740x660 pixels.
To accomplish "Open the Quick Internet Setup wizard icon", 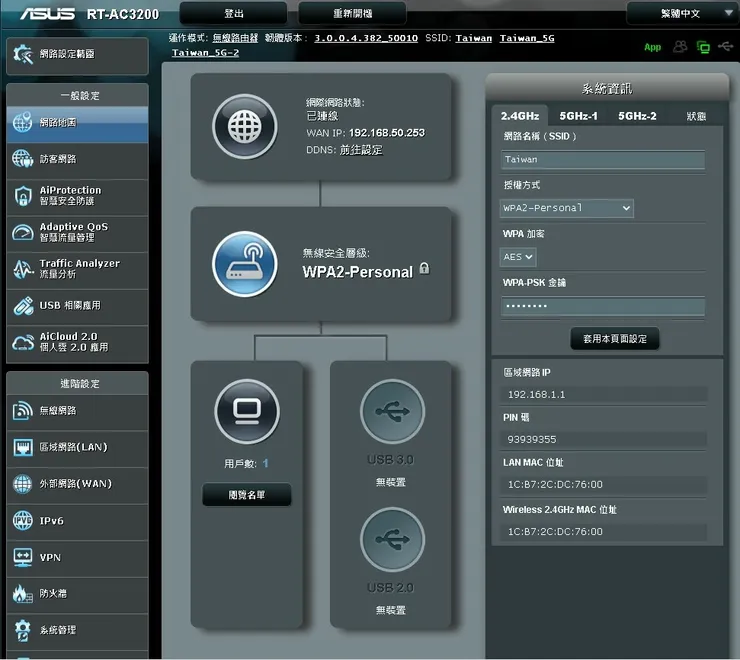I will tap(23, 54).
